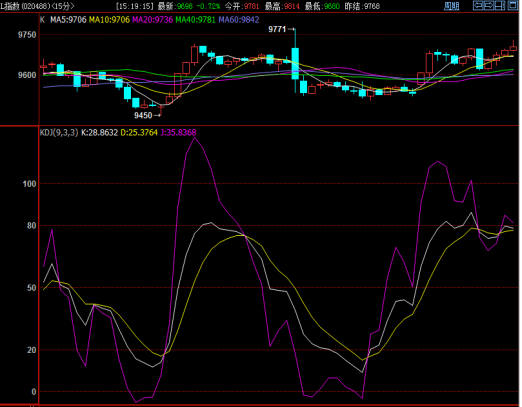Select the K:28.8632 value readout
The width and height of the screenshot is (522, 407).
point(99,133)
